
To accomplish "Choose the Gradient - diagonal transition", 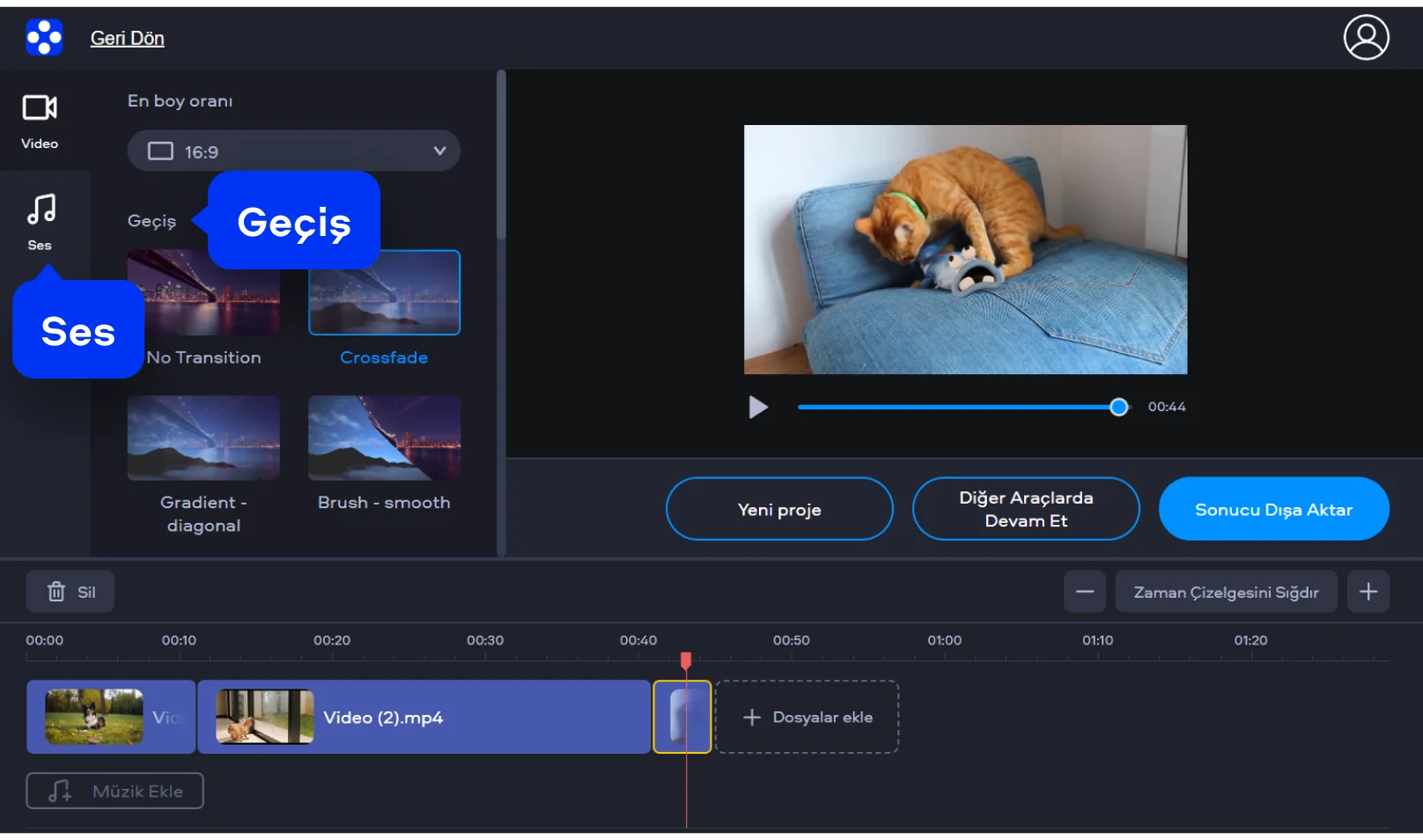I will pyautogui.click(x=203, y=438).
